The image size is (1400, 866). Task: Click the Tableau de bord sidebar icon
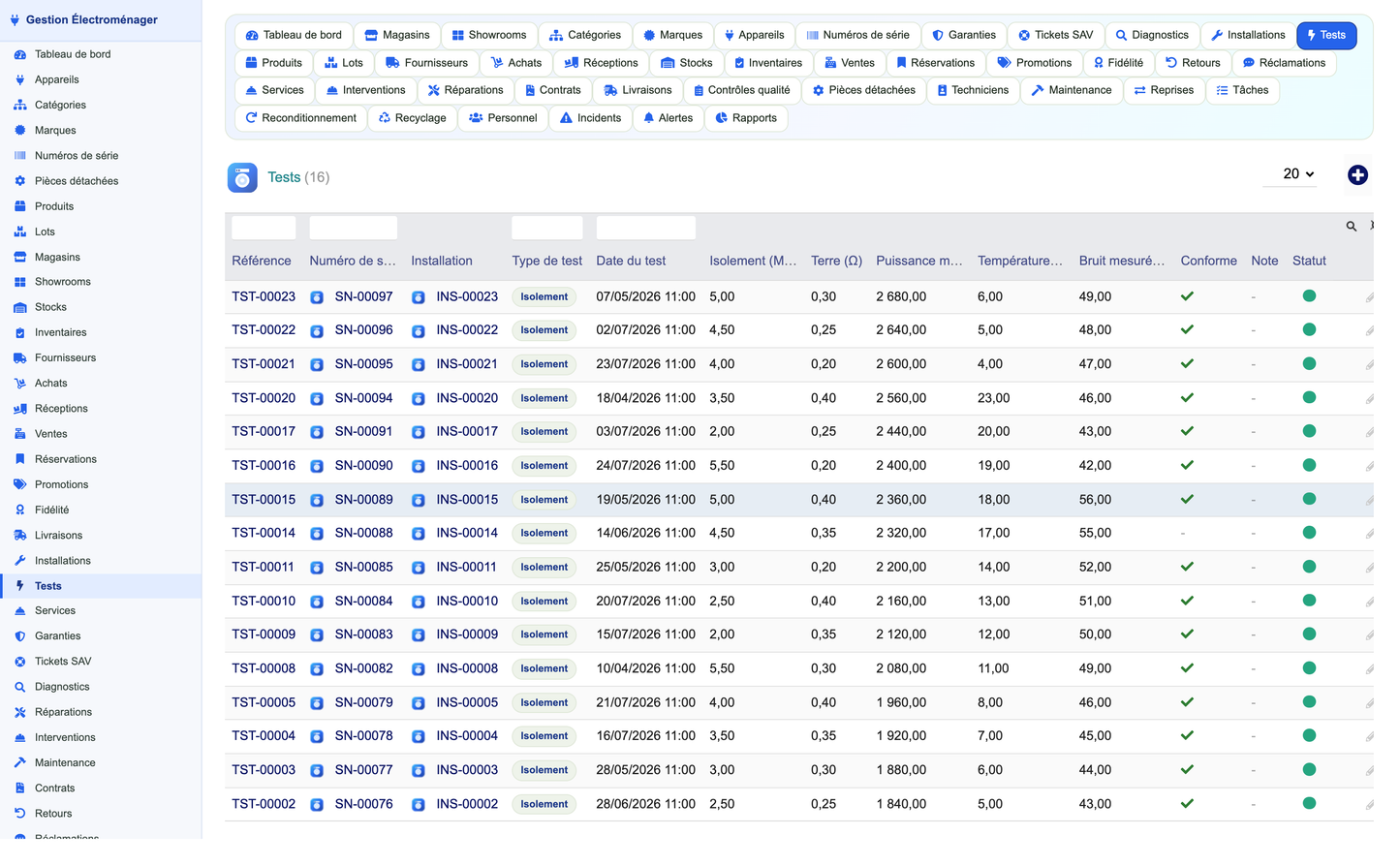(19, 54)
